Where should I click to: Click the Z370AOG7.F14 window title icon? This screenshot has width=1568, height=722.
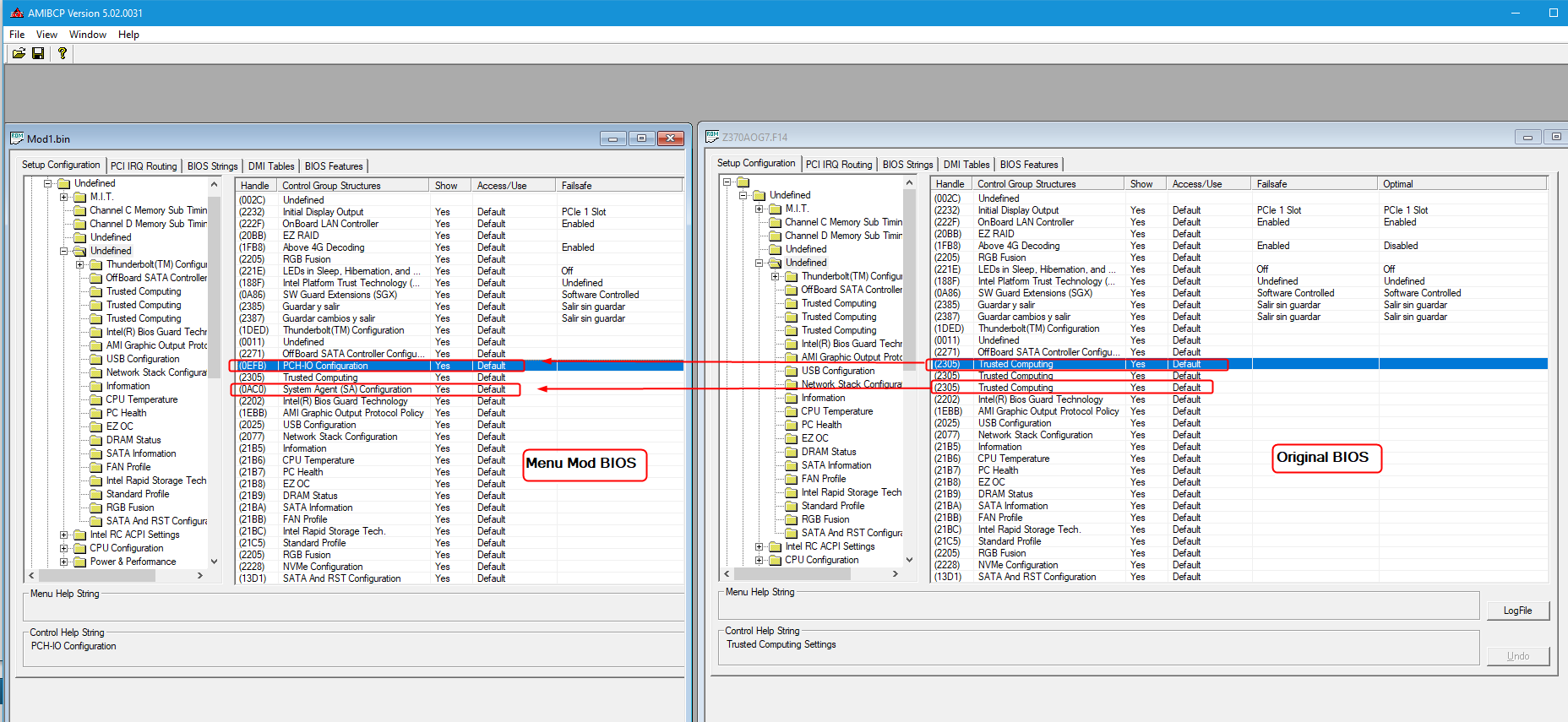(x=712, y=137)
